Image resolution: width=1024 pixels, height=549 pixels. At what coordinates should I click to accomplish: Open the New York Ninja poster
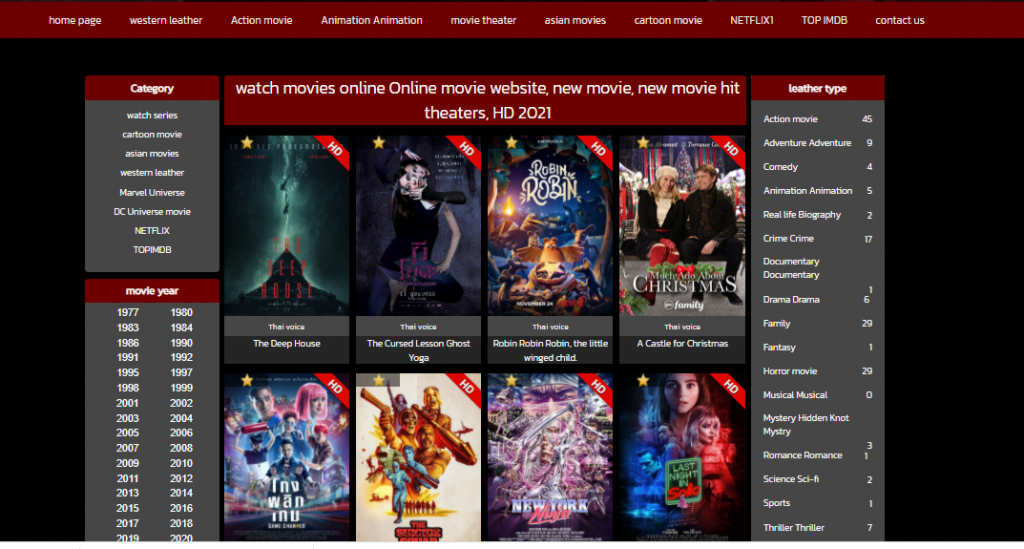(x=551, y=457)
